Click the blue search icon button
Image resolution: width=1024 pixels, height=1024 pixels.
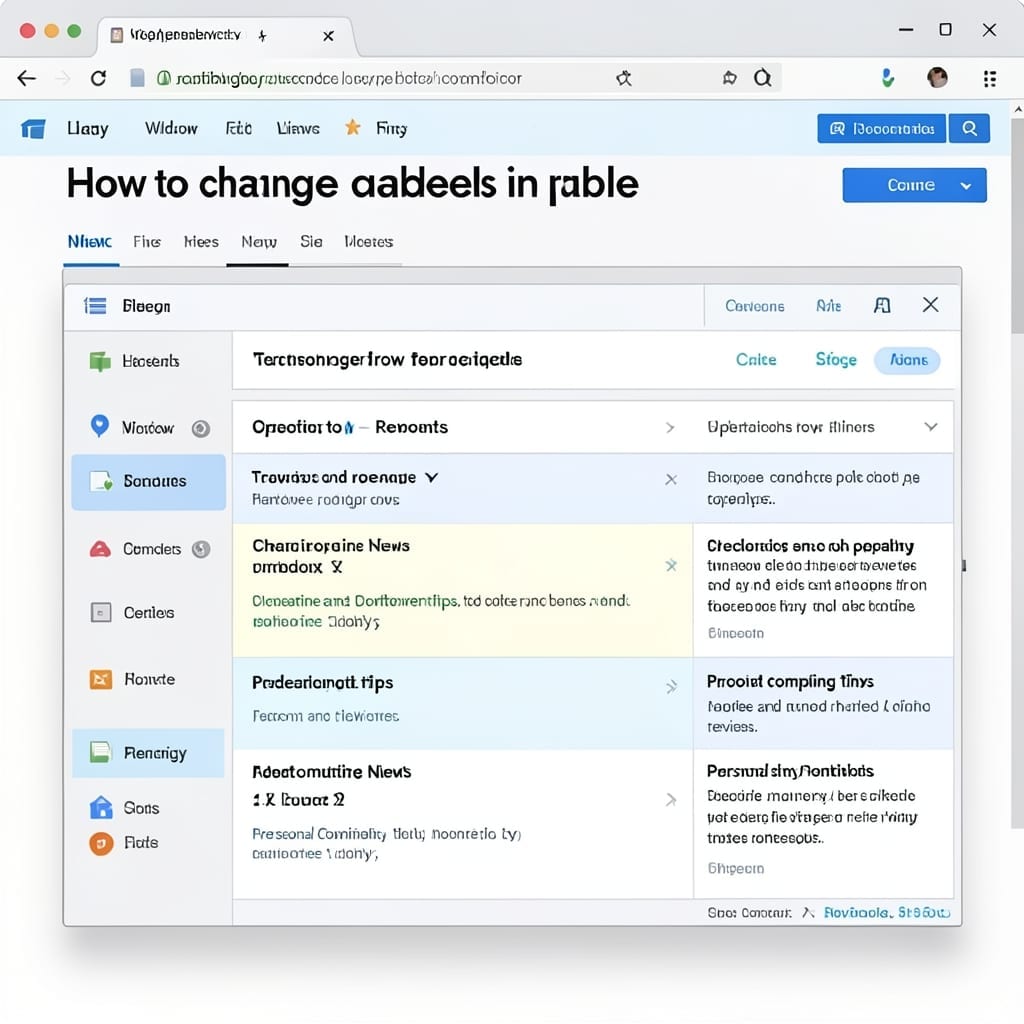pos(970,128)
